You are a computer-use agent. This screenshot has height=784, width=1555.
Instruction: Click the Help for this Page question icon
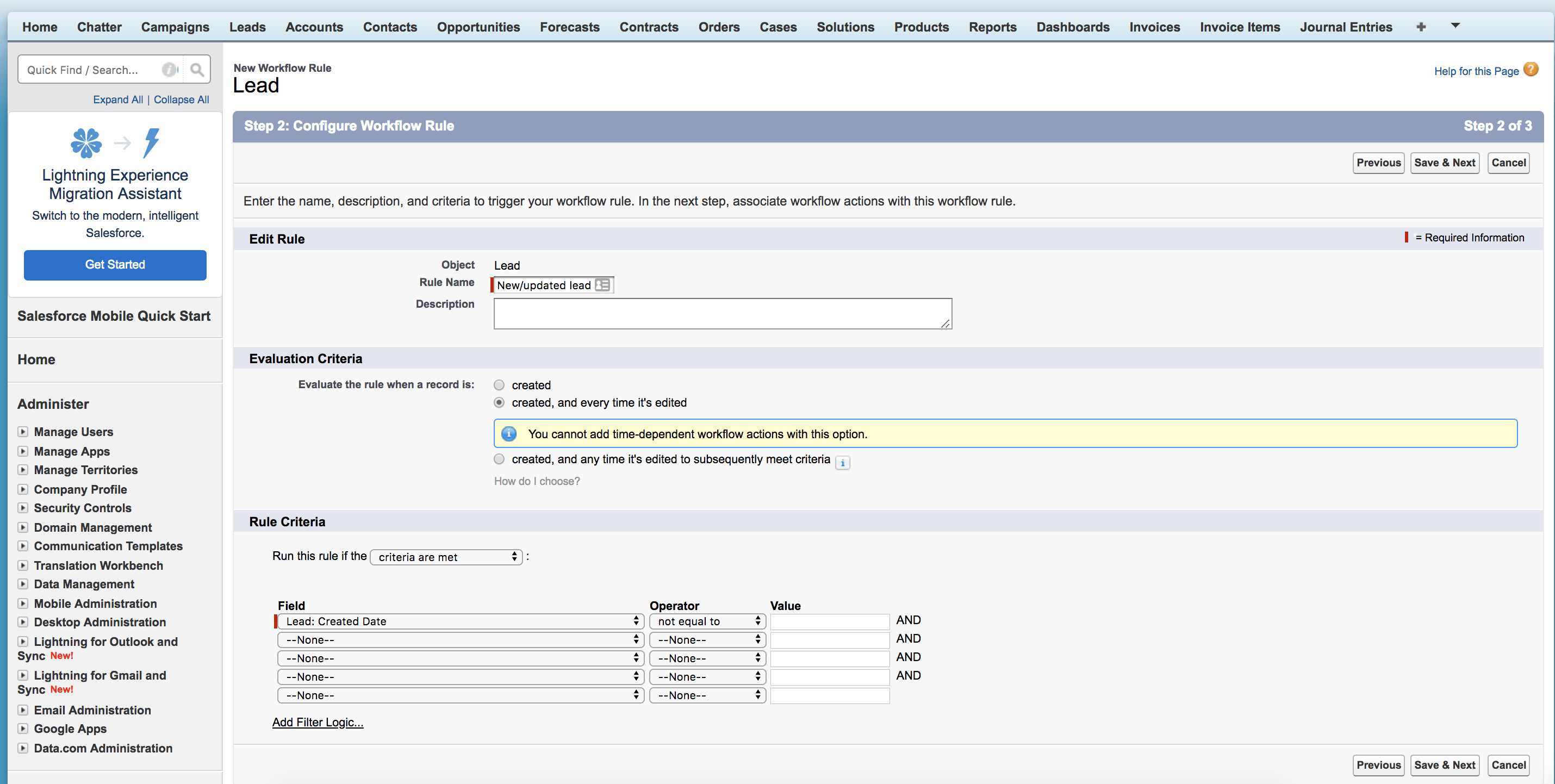click(1530, 70)
